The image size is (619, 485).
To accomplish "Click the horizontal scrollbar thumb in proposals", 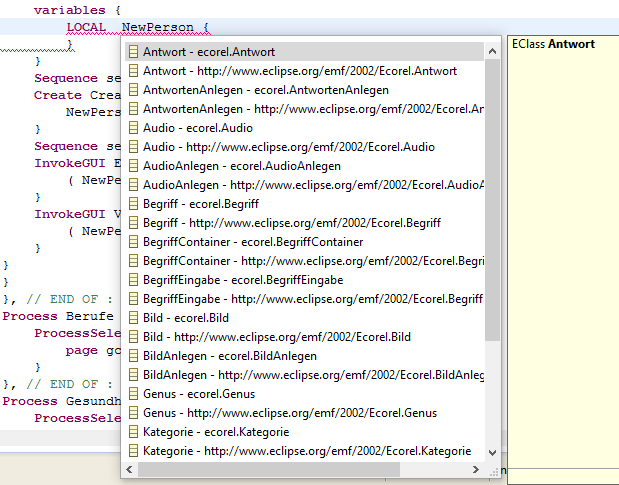I will tap(268, 469).
